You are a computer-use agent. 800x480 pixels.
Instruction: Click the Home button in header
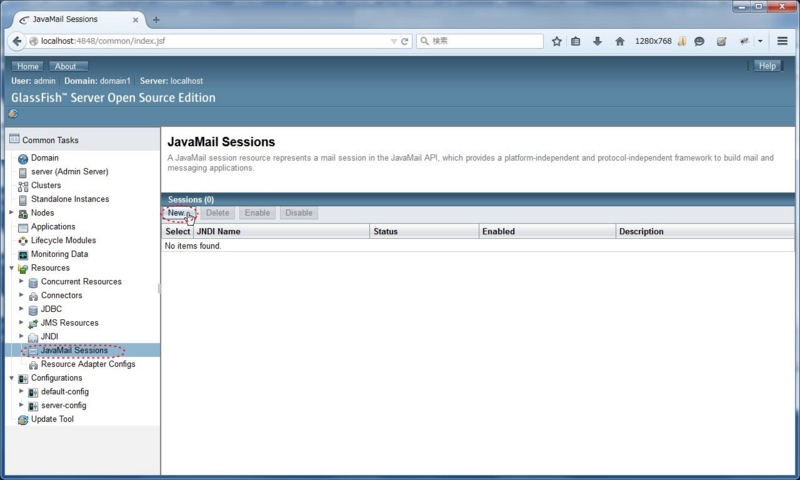click(28, 66)
